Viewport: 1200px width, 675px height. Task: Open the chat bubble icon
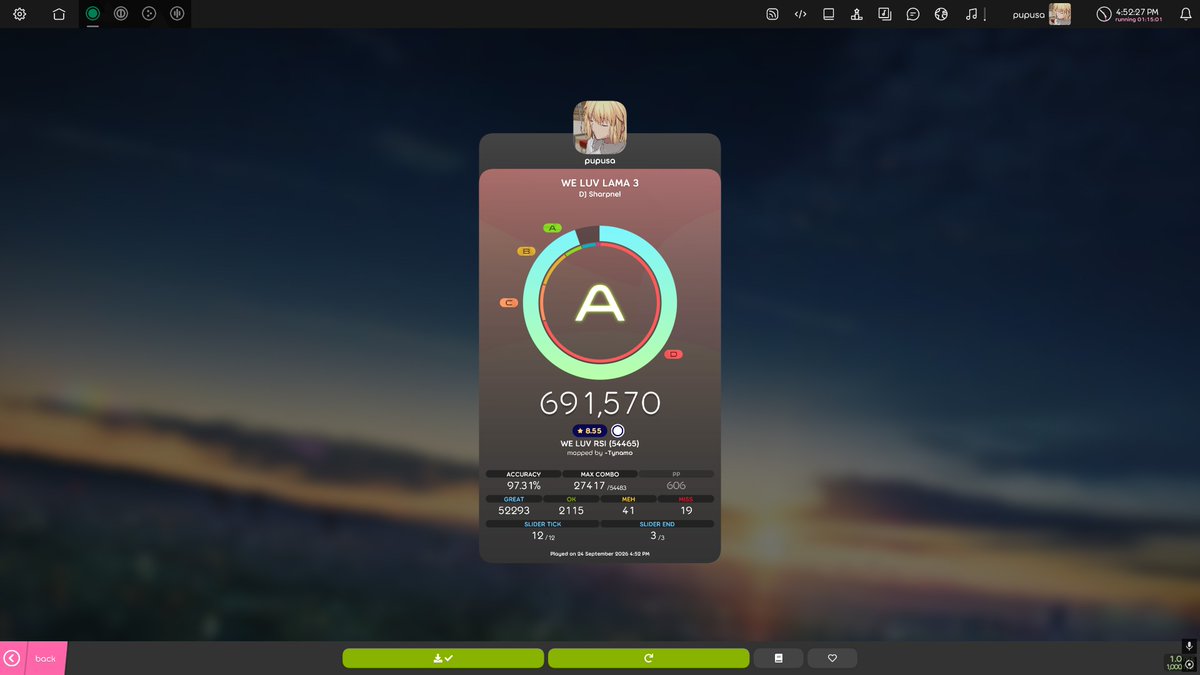tap(913, 14)
